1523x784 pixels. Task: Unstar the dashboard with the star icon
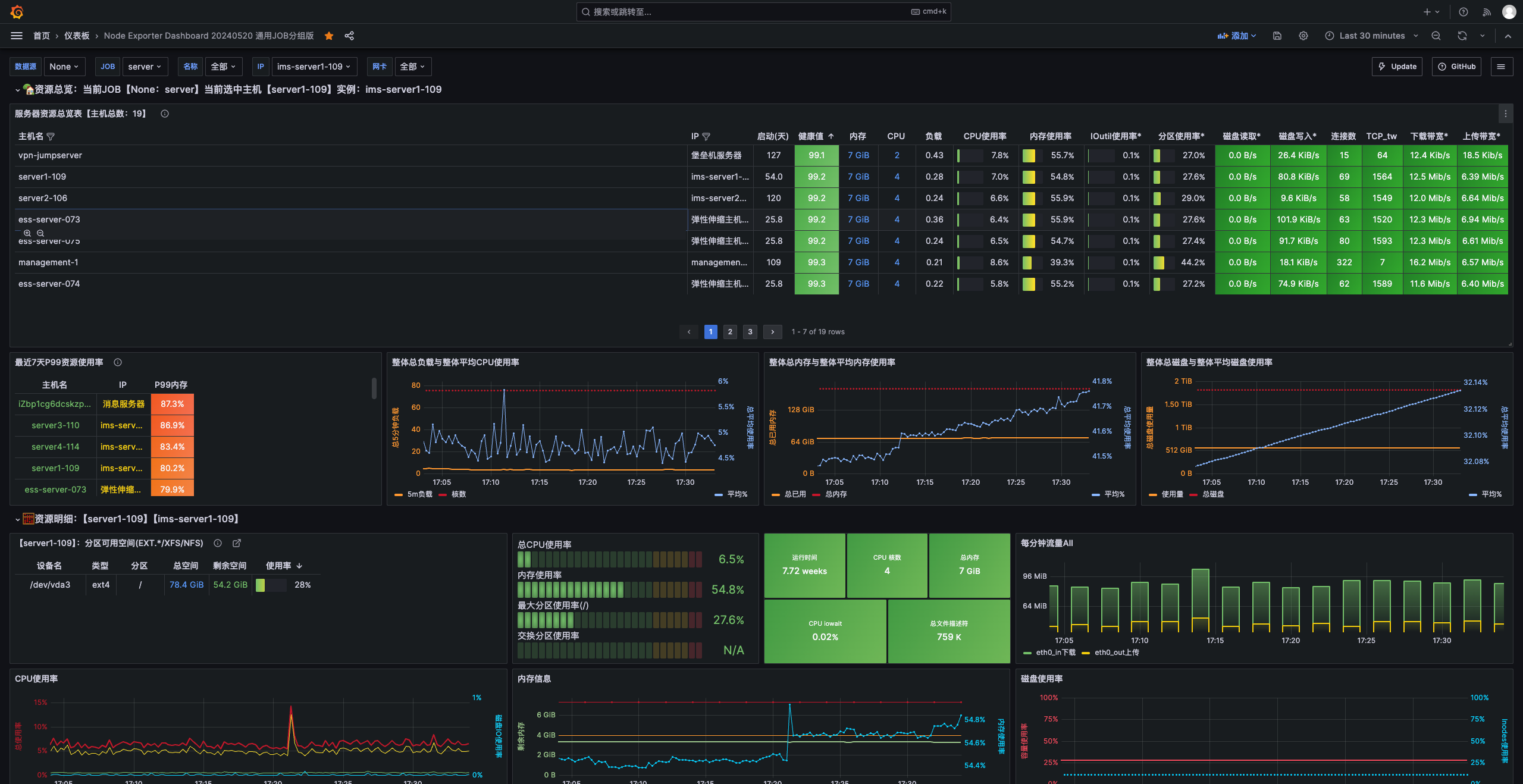[x=329, y=36]
